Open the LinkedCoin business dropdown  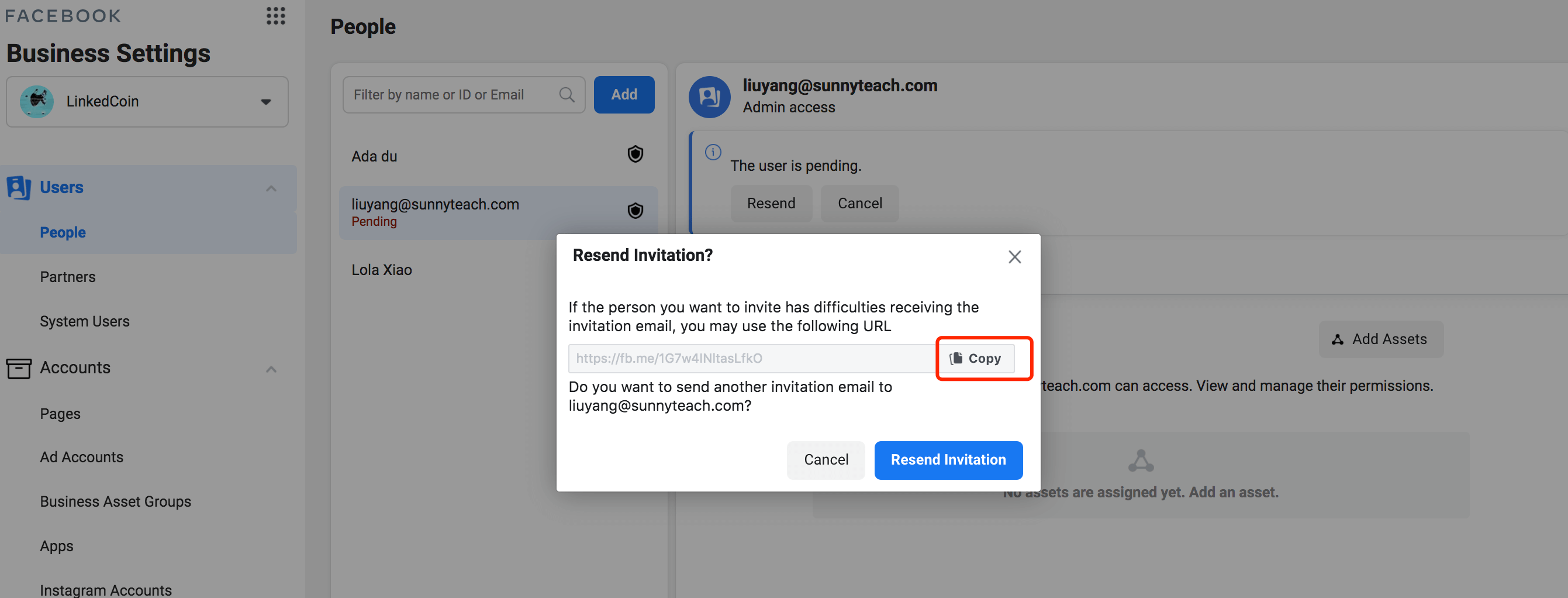(x=265, y=102)
